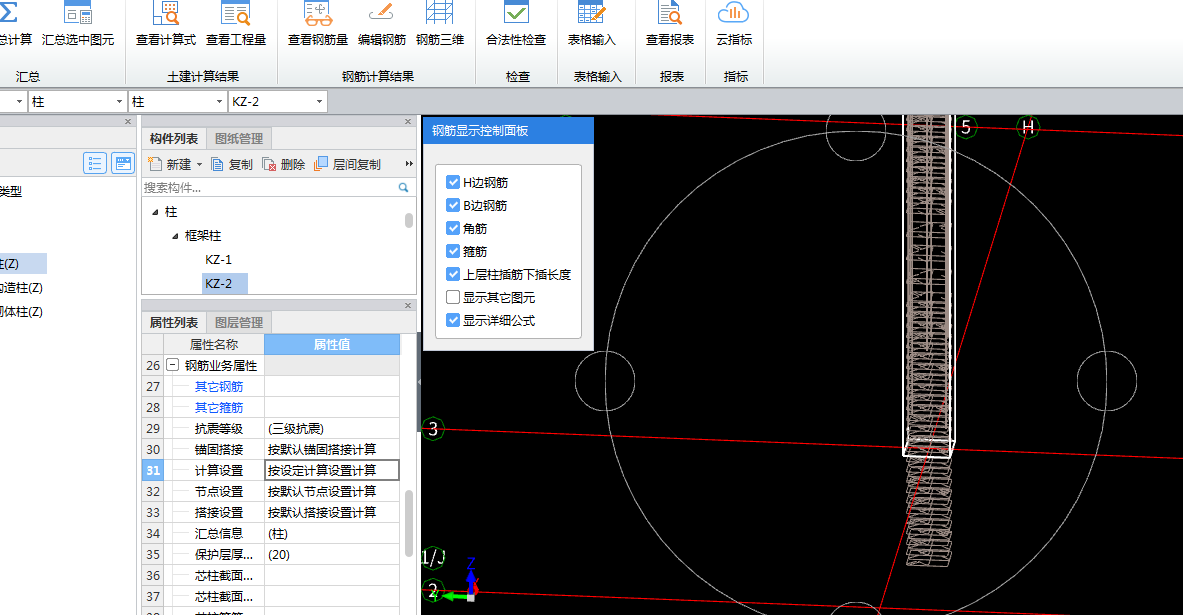Click 层间复制 button
The image size is (1183, 615).
[348, 165]
